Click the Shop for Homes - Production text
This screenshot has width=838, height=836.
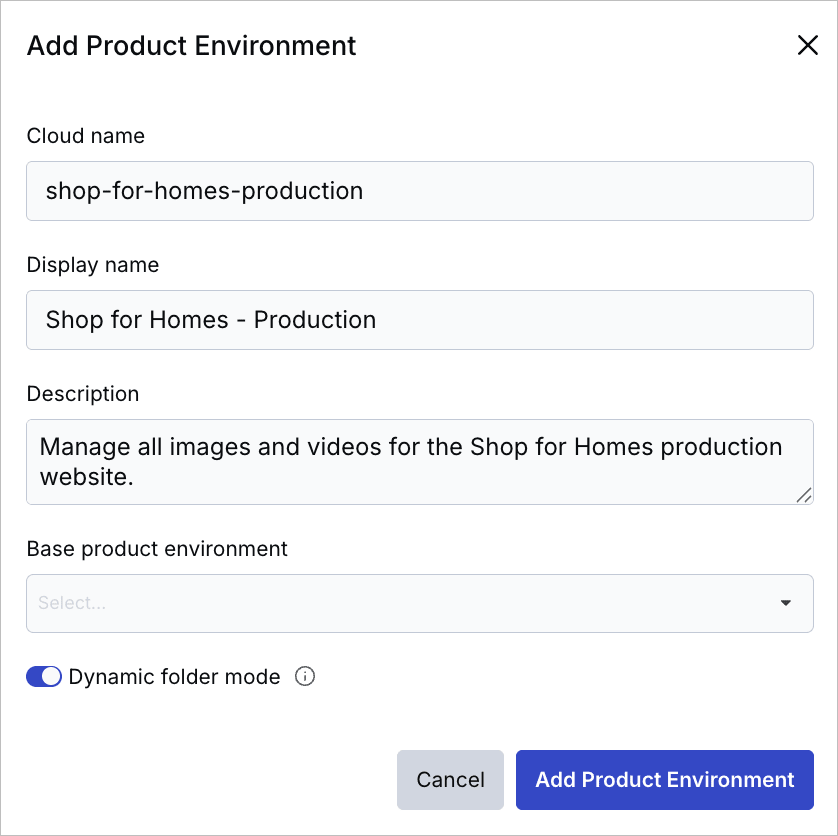[211, 320]
